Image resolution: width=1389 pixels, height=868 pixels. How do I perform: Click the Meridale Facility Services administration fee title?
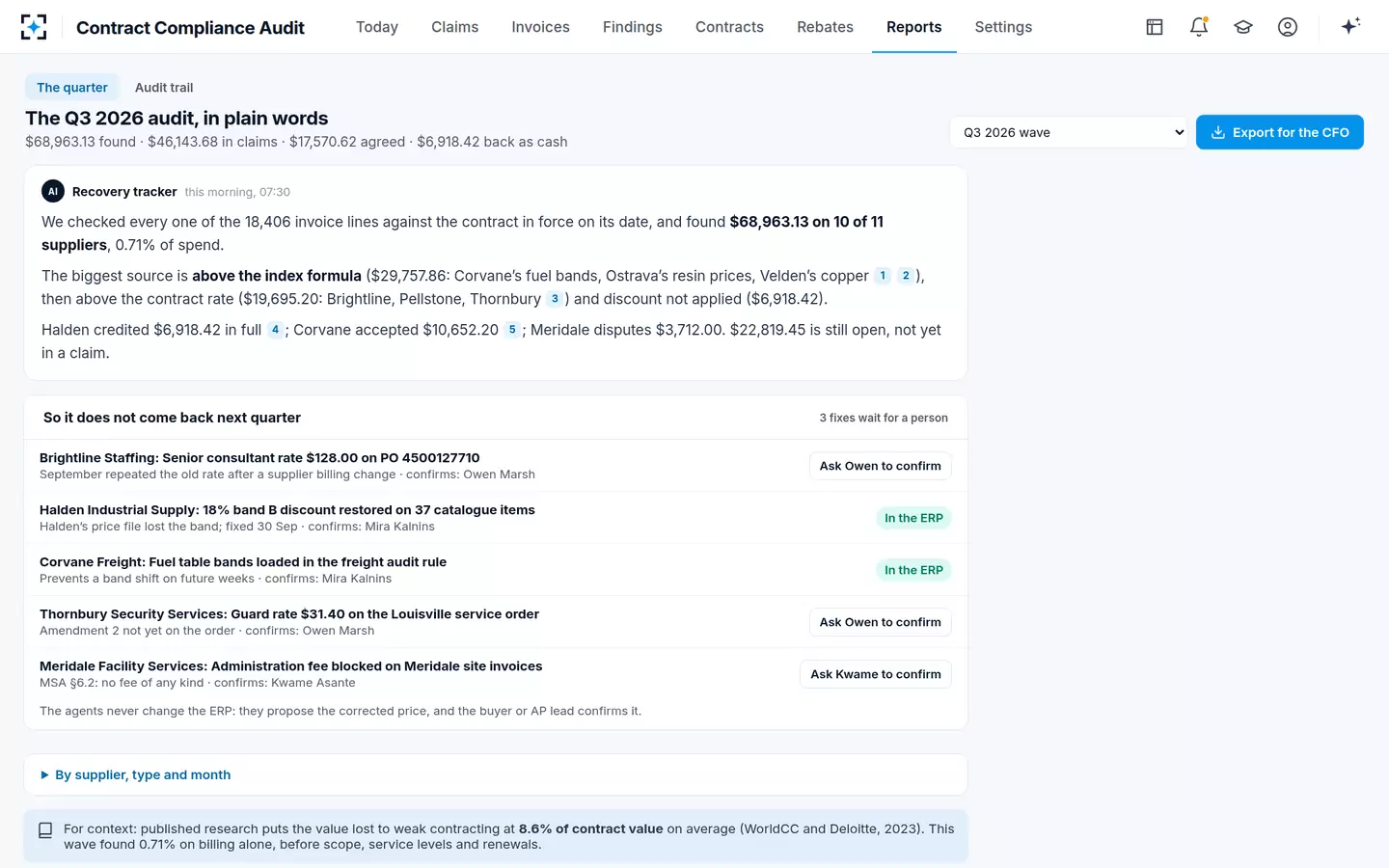click(x=291, y=666)
